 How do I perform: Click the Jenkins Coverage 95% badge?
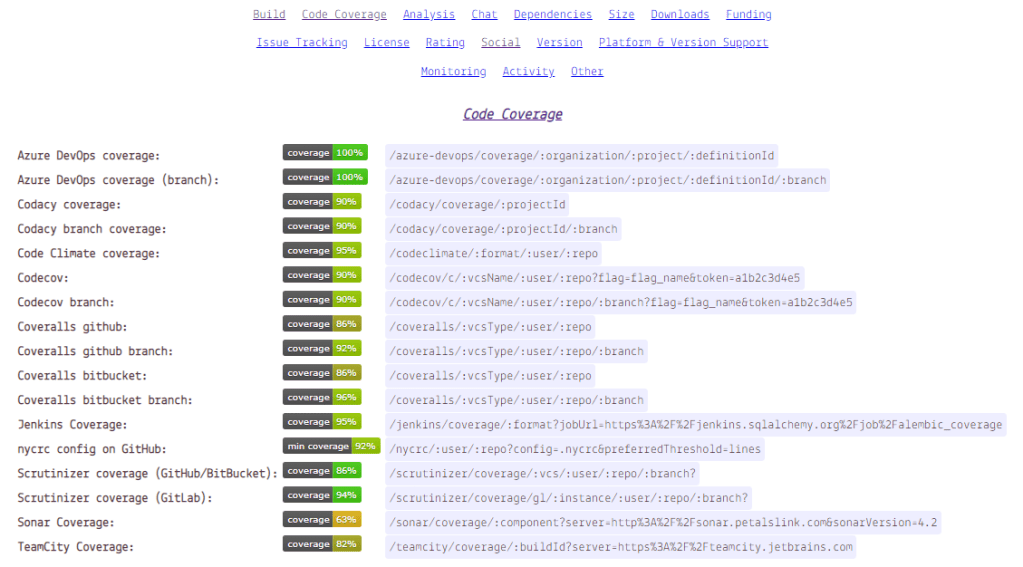point(321,422)
